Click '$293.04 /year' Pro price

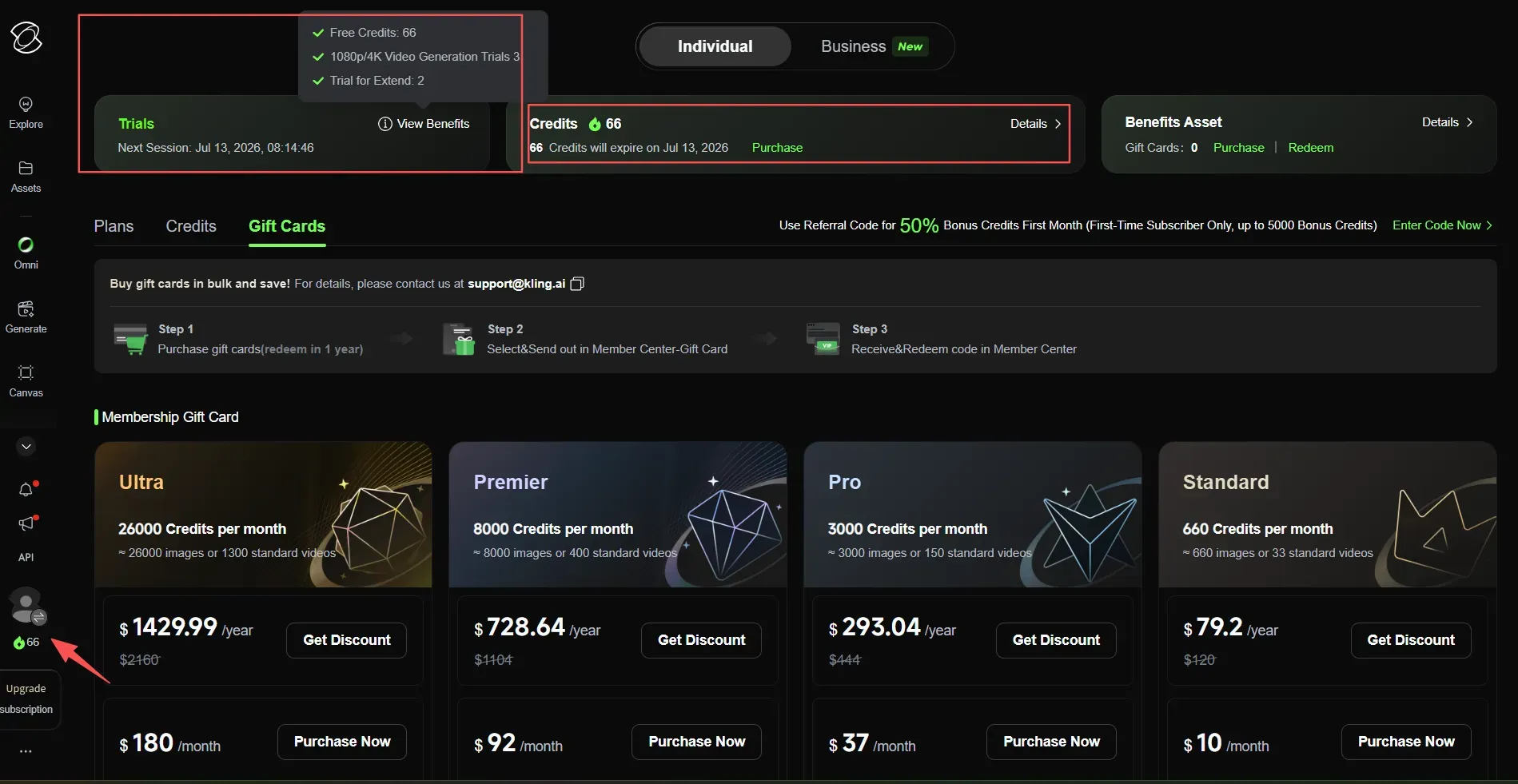pos(892,628)
